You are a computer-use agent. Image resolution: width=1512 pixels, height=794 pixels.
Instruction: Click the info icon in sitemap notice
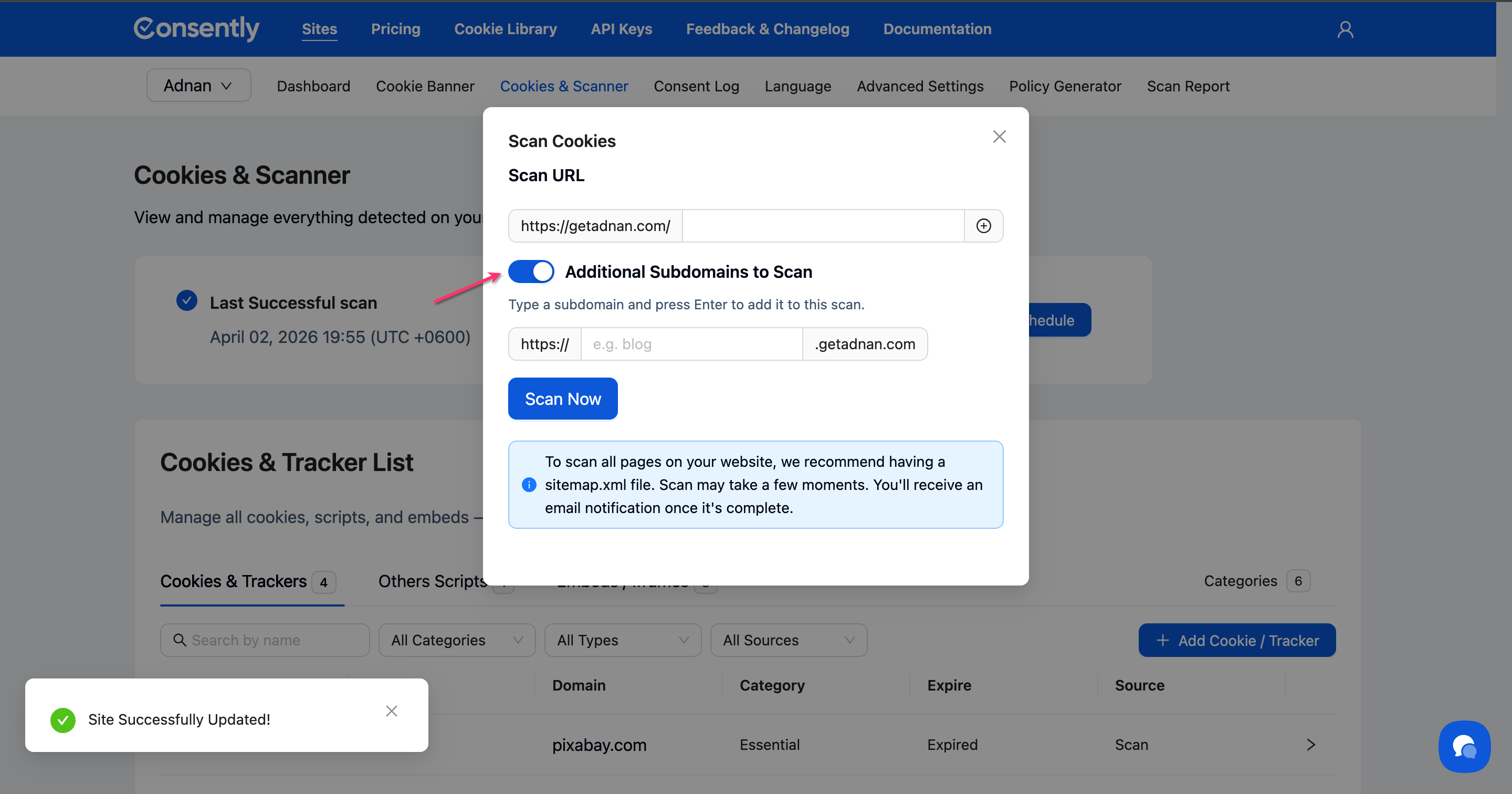528,485
